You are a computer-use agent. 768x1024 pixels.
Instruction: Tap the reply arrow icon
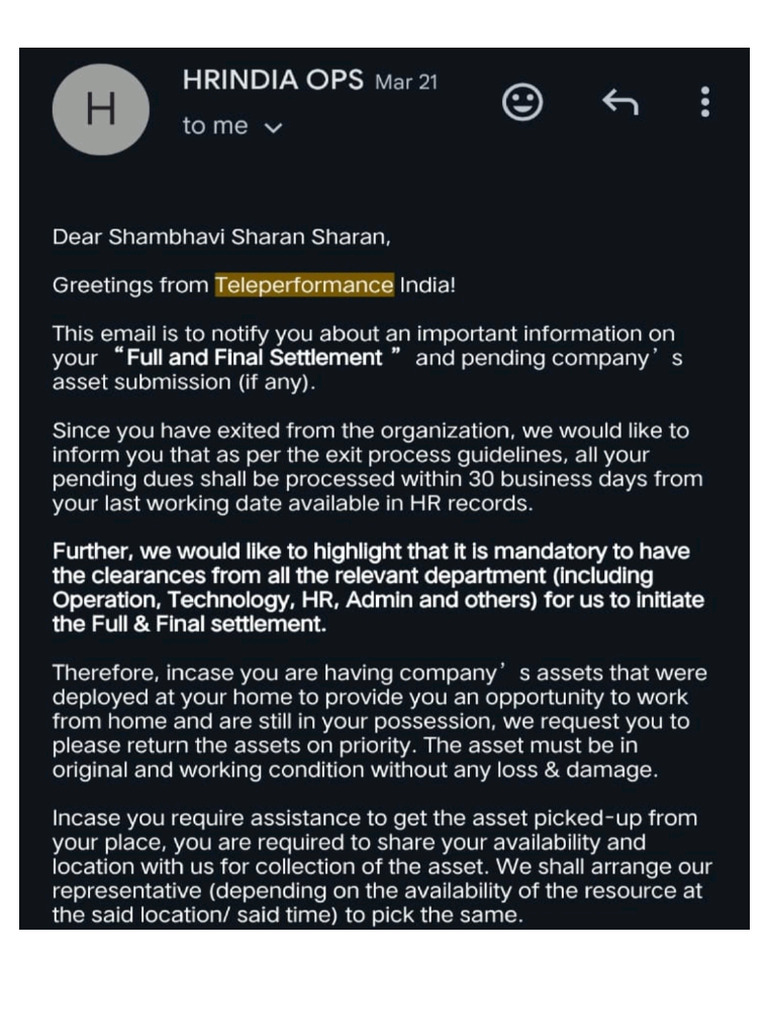click(x=619, y=101)
